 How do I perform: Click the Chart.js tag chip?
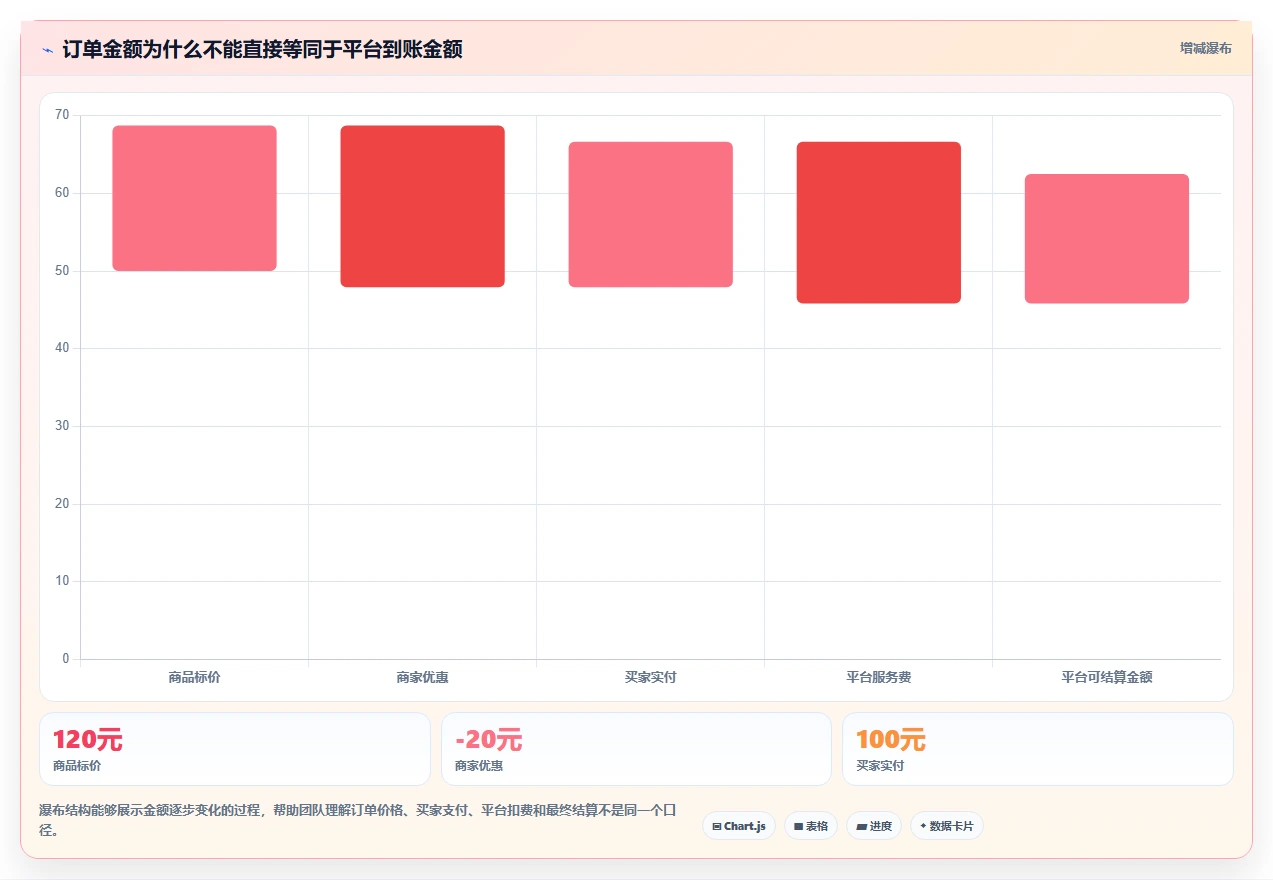point(739,826)
